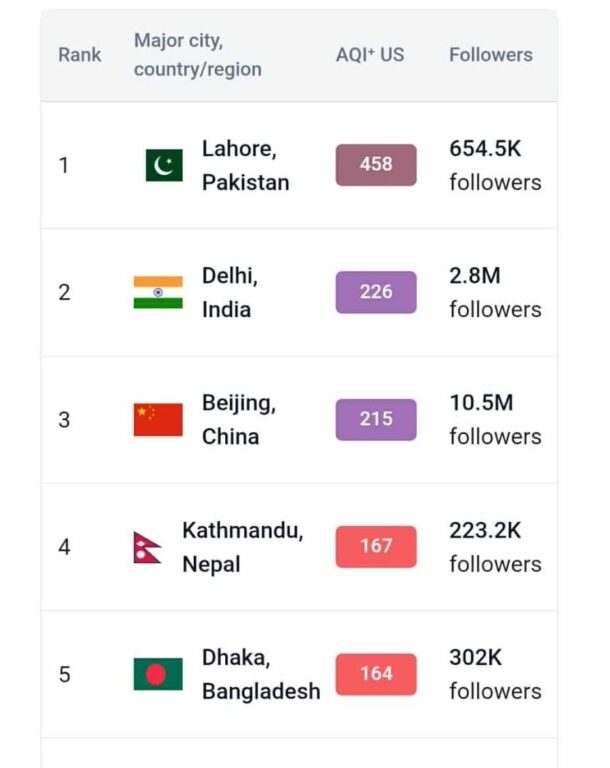Open the Delhi, India city link
The width and height of the screenshot is (610, 768).
pyautogui.click(x=230, y=292)
